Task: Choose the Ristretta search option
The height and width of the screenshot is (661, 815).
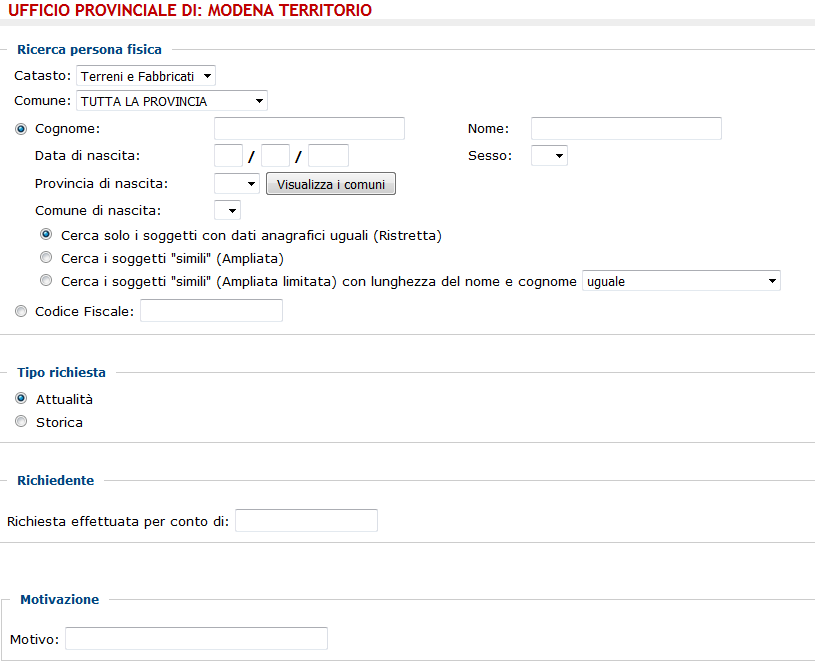Action: pos(46,234)
